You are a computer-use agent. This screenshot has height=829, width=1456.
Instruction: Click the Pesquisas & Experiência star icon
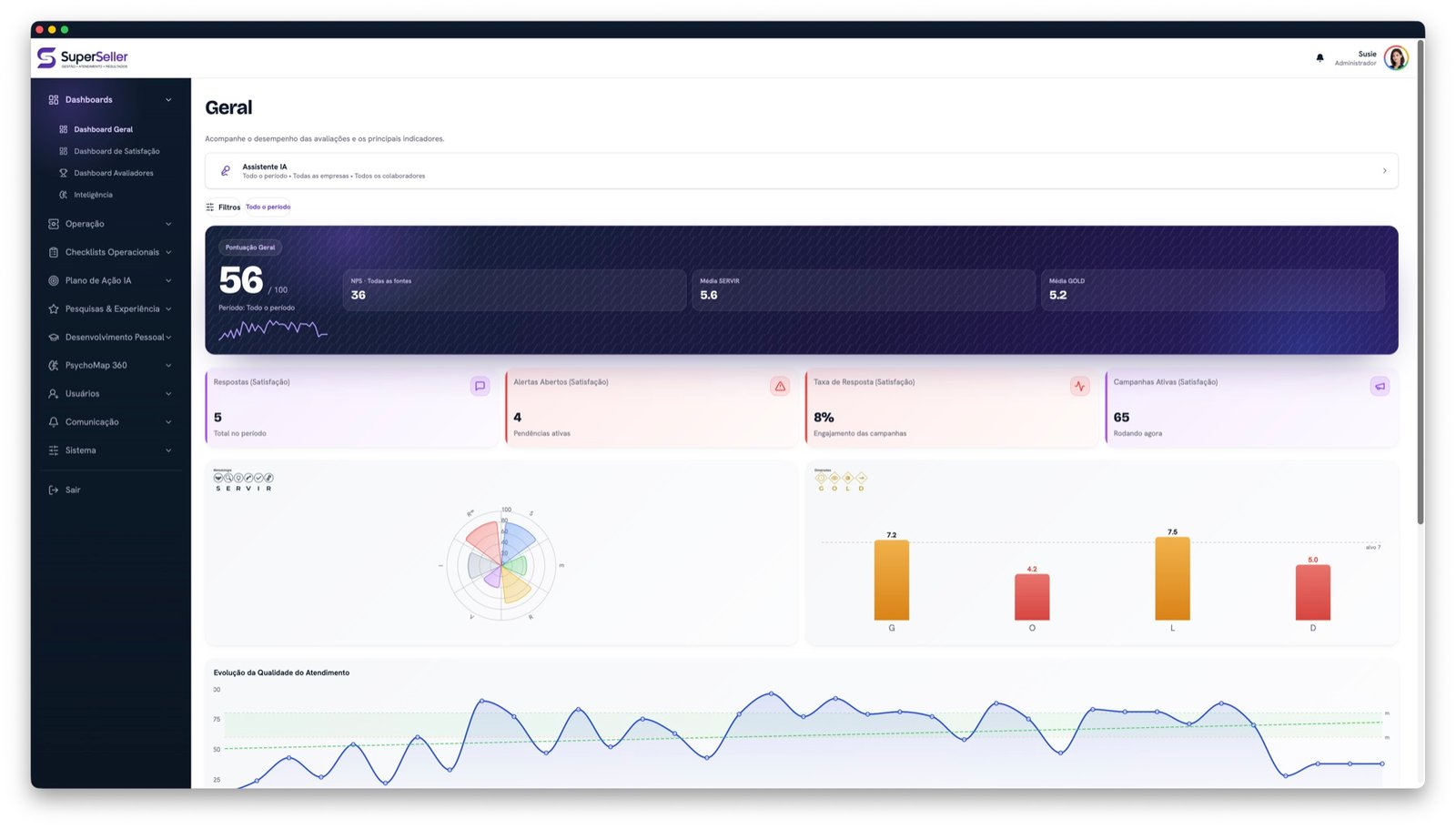point(54,308)
